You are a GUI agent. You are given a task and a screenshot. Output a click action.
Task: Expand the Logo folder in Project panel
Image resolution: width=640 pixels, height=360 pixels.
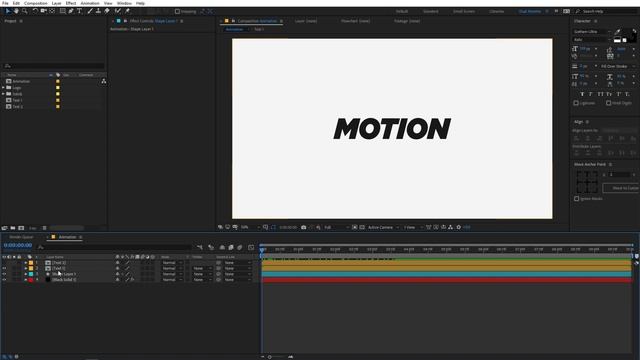tap(3, 88)
